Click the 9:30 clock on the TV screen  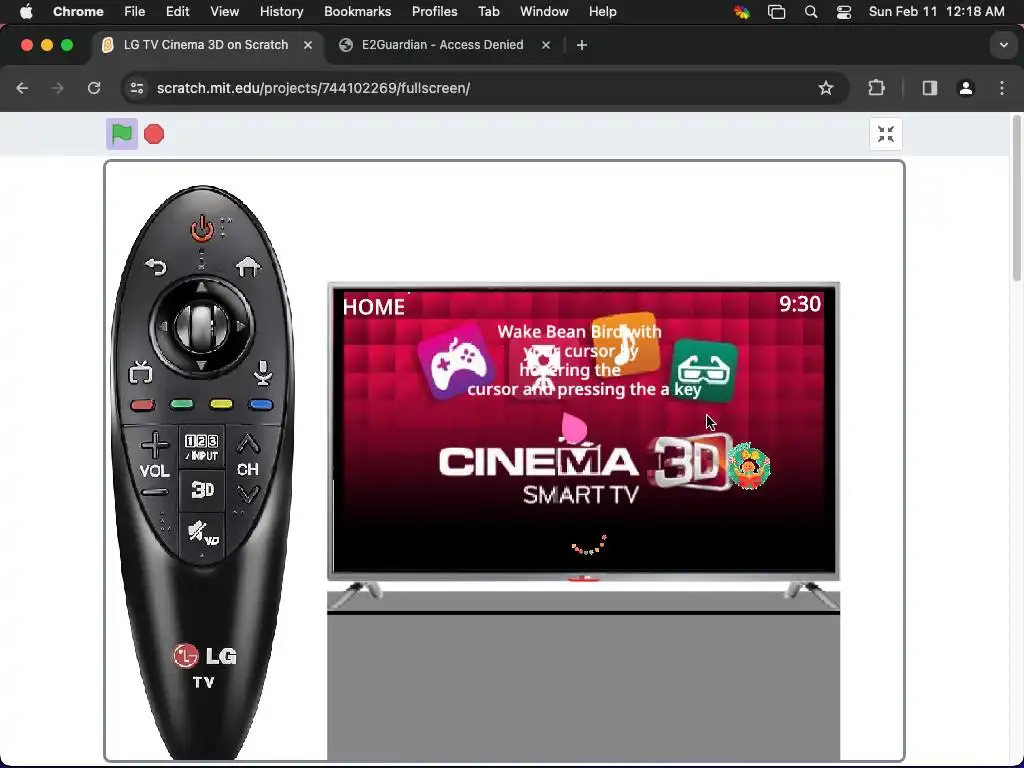[x=800, y=304]
